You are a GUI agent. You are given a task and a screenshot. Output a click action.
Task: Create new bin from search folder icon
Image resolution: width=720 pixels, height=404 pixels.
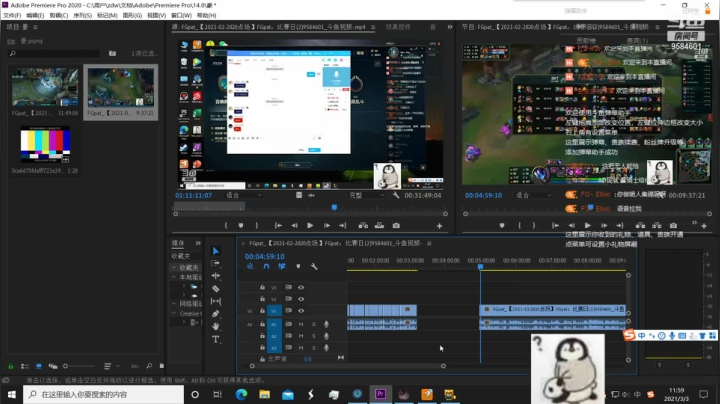tap(112, 53)
